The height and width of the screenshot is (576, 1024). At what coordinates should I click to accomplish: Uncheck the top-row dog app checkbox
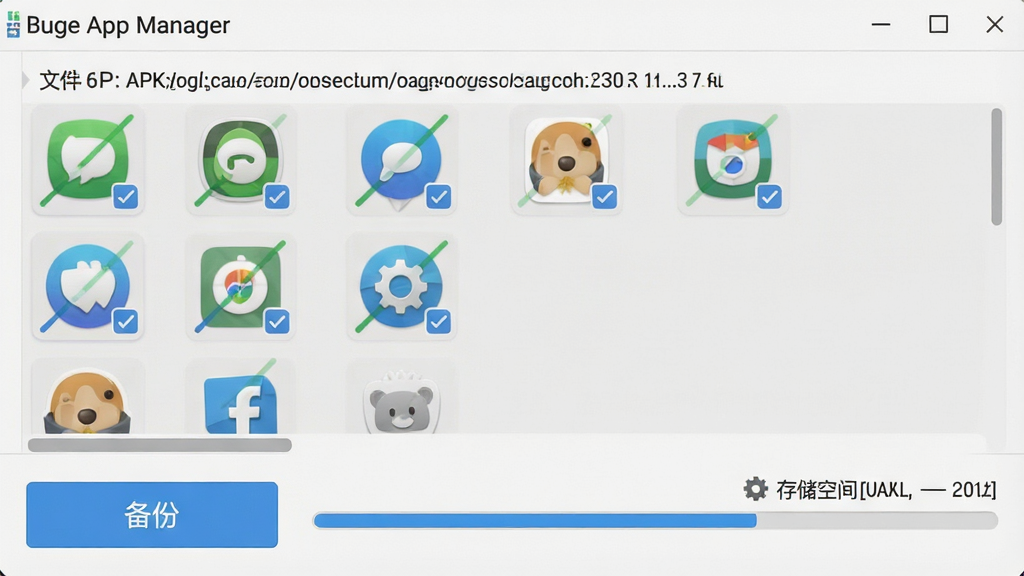tap(604, 197)
